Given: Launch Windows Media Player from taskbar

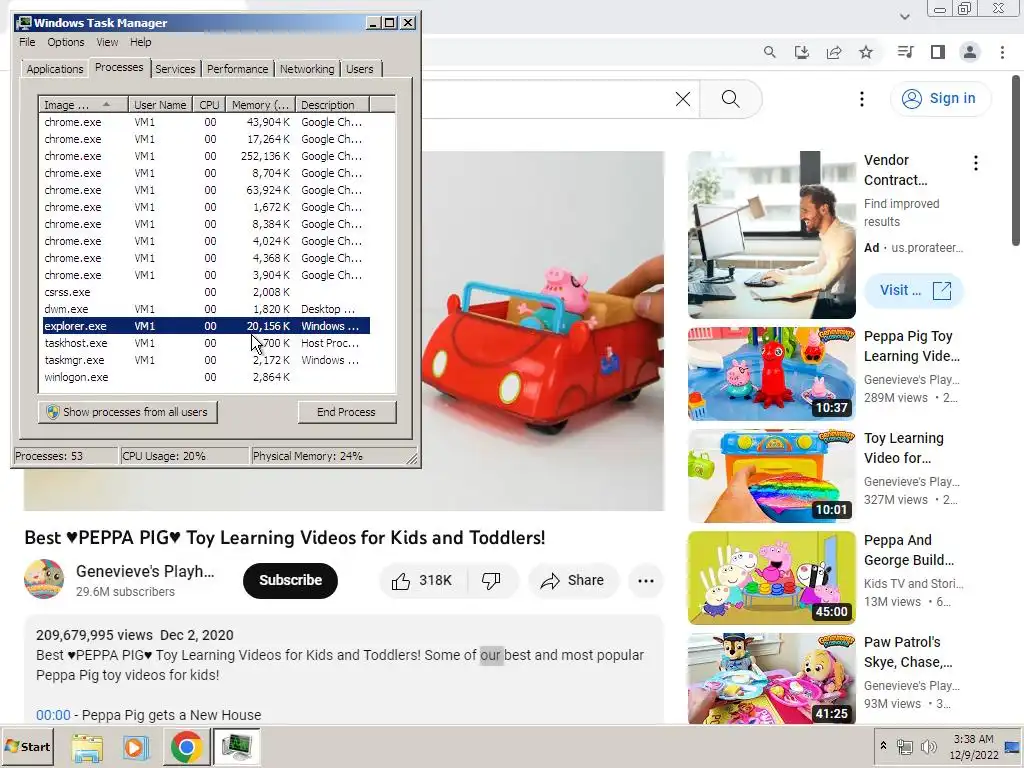Looking at the screenshot, I should coord(136,747).
